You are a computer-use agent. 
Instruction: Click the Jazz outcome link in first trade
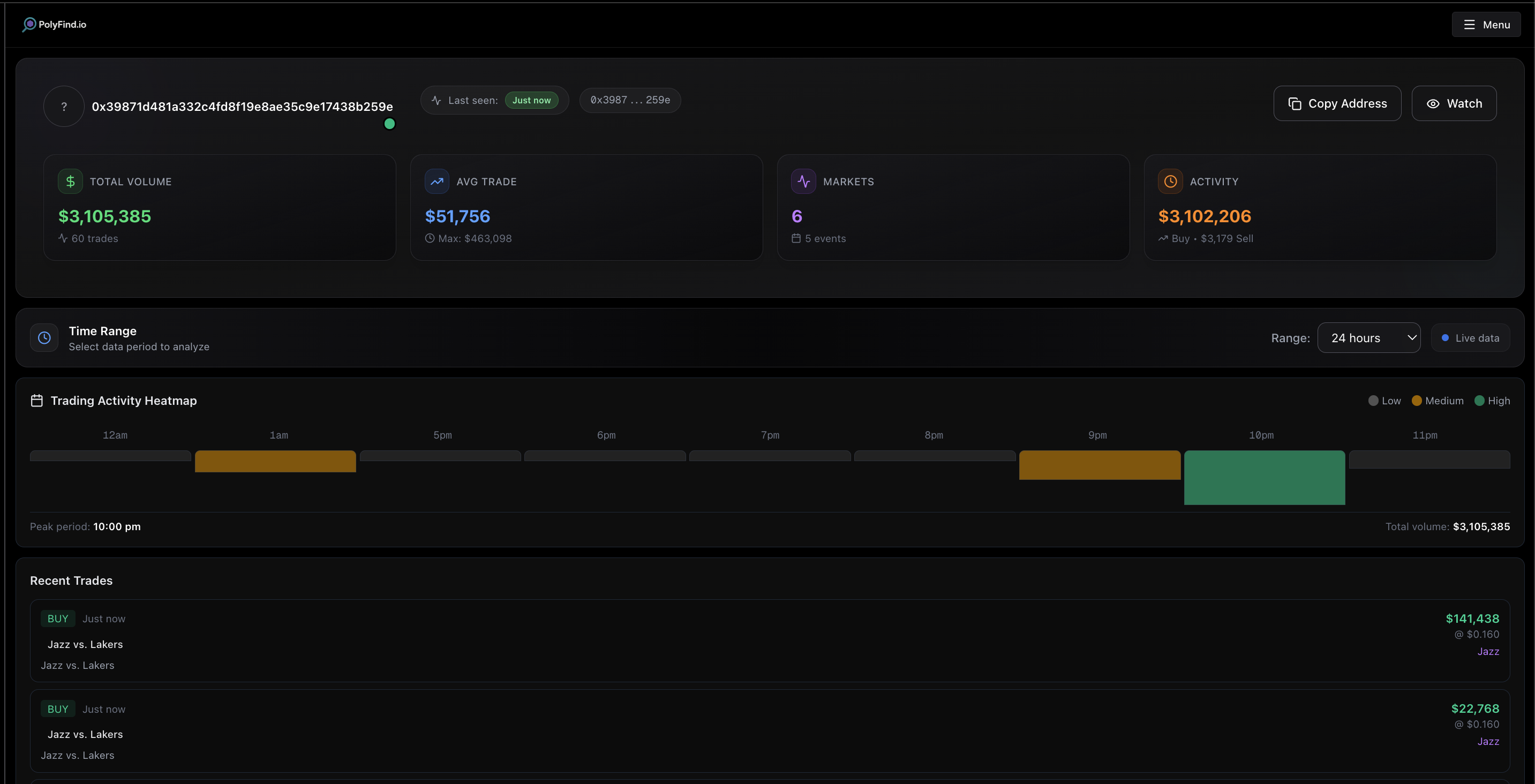point(1488,651)
